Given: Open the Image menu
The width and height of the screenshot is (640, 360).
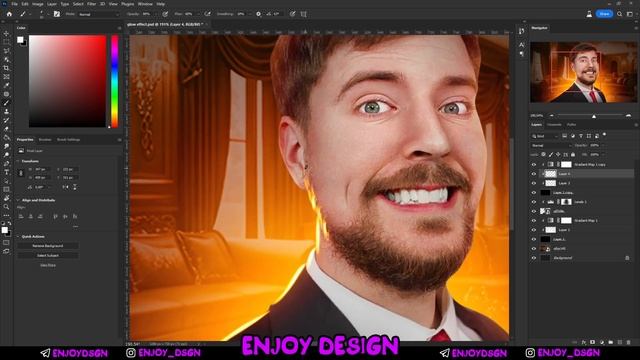Looking at the screenshot, I should tap(38, 4).
